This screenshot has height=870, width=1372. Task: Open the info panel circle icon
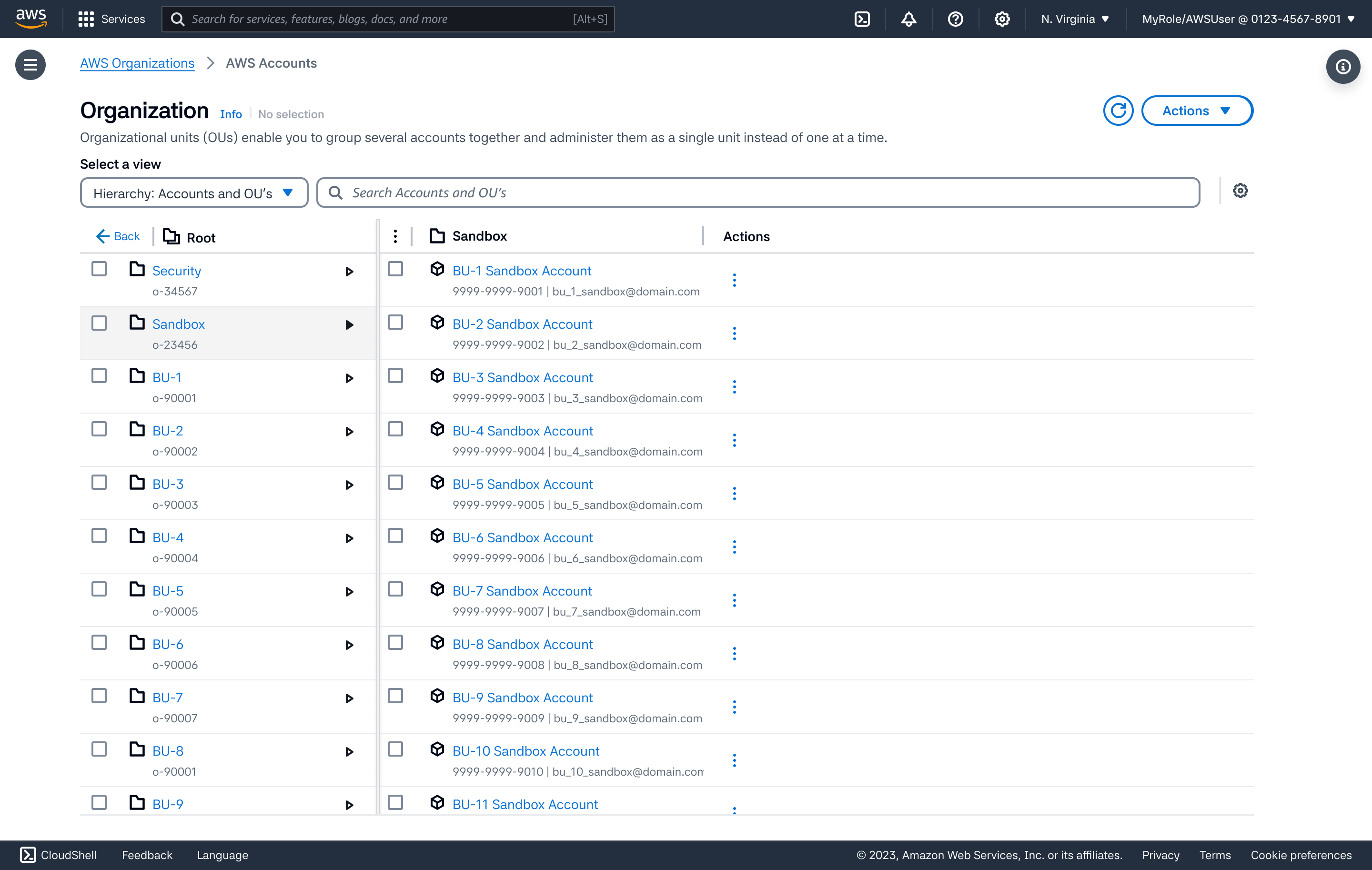point(1343,67)
